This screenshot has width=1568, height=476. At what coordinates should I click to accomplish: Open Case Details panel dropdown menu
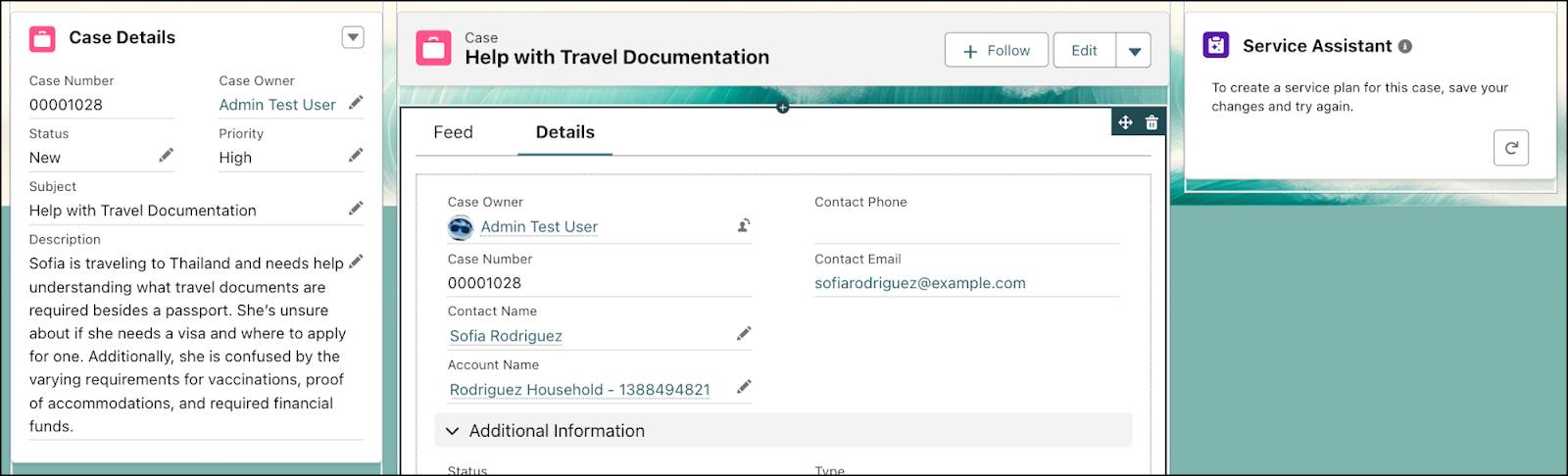(x=353, y=37)
